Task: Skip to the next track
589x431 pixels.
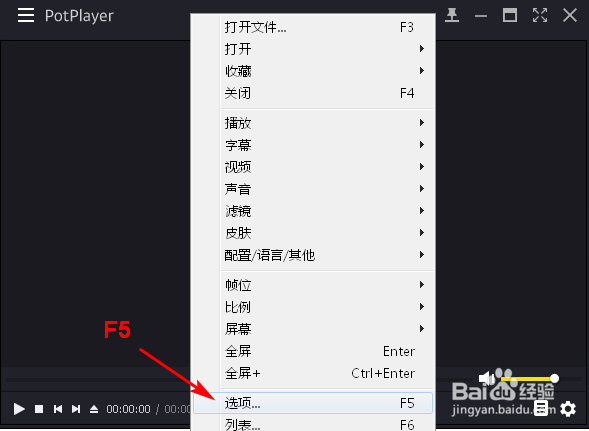Action: click(76, 409)
